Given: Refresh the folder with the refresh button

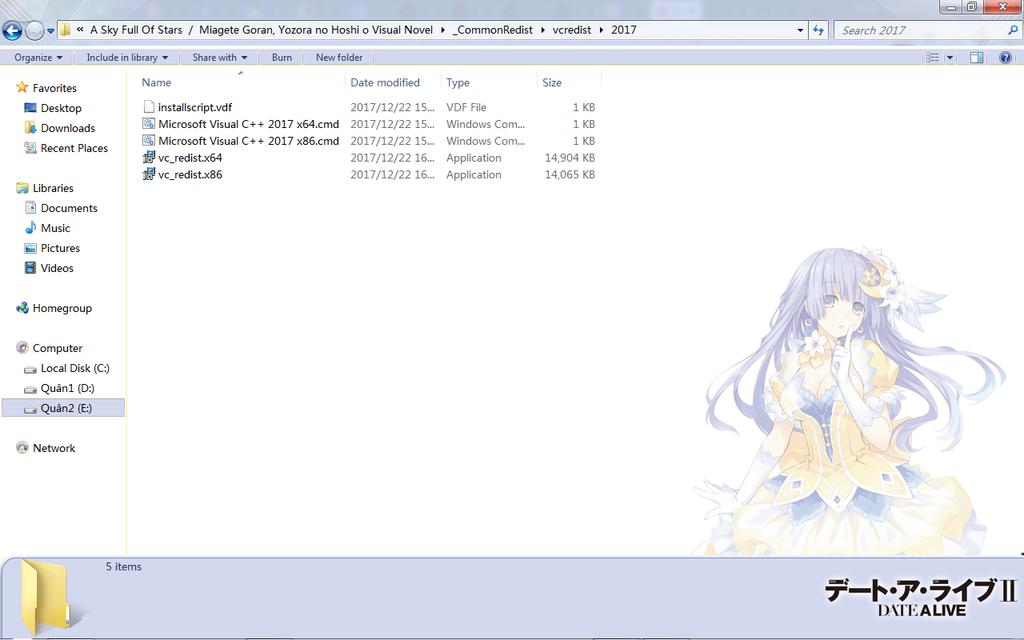Looking at the screenshot, I should pyautogui.click(x=818, y=30).
